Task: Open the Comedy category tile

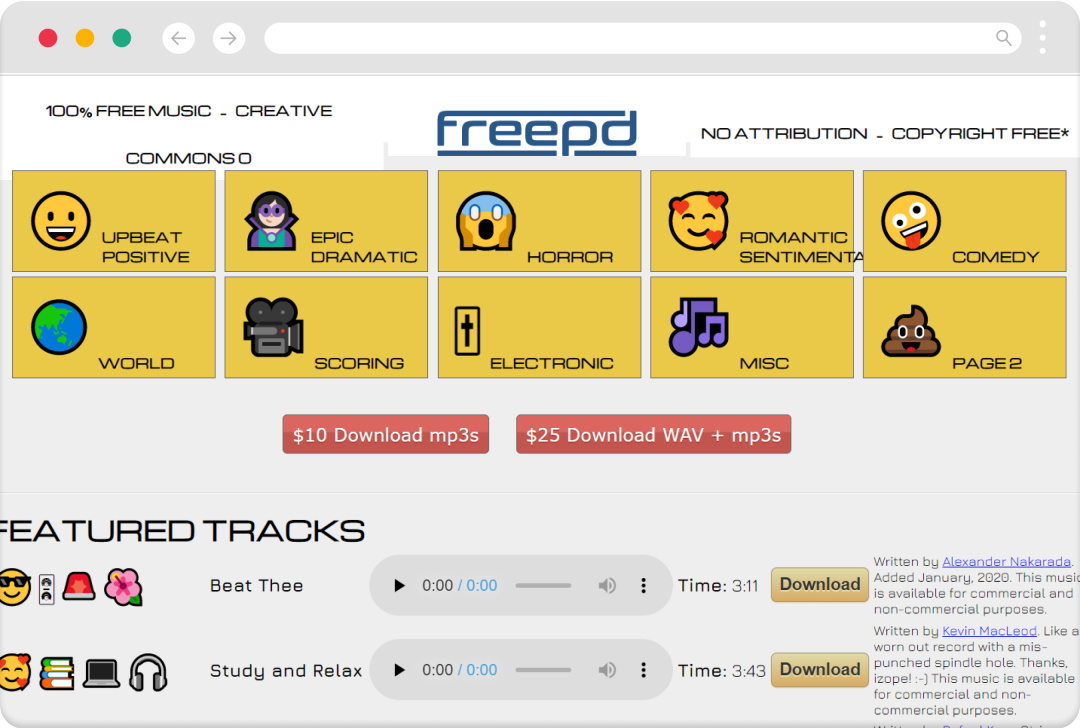Action: point(964,221)
